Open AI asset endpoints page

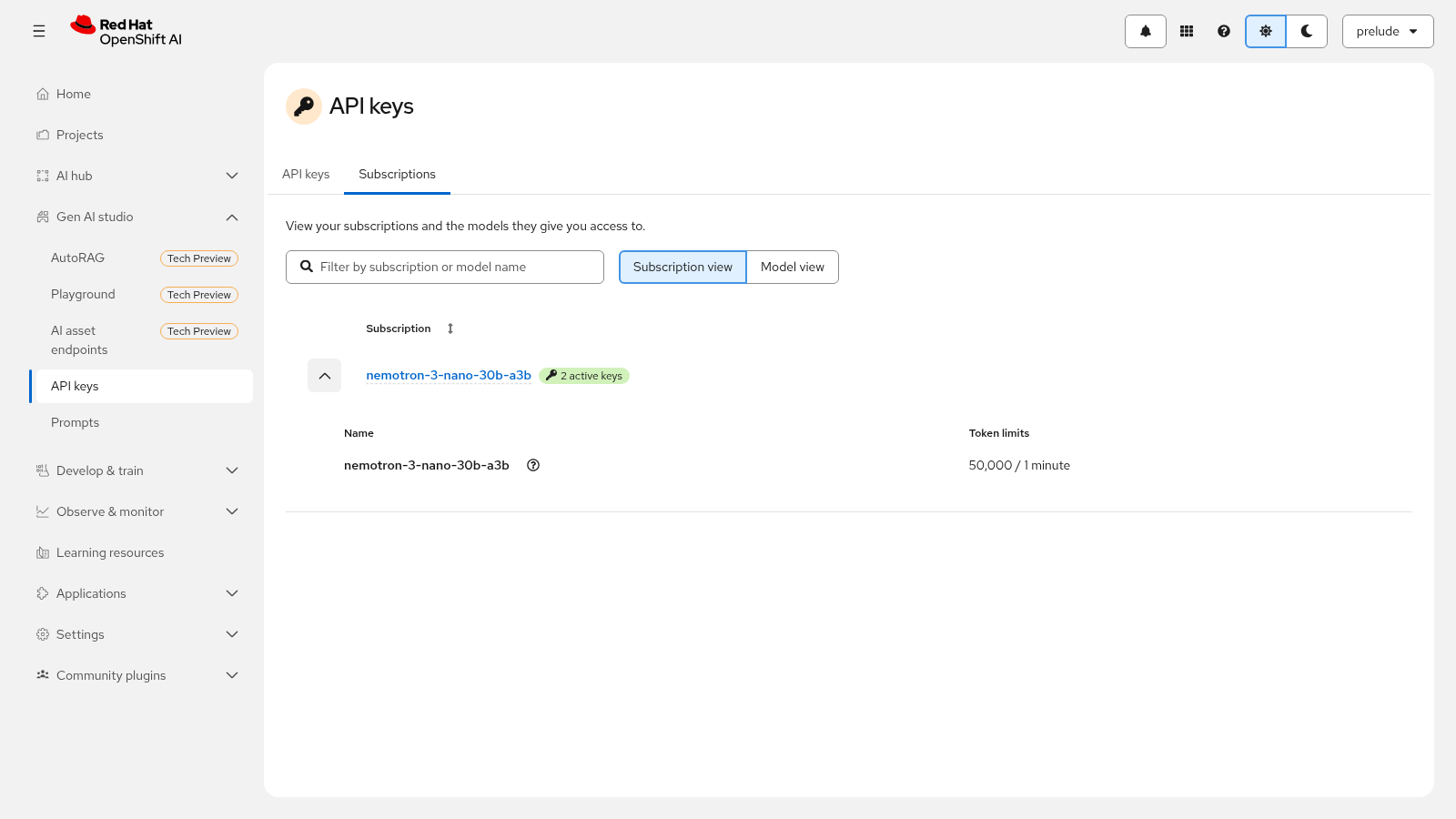point(141,340)
